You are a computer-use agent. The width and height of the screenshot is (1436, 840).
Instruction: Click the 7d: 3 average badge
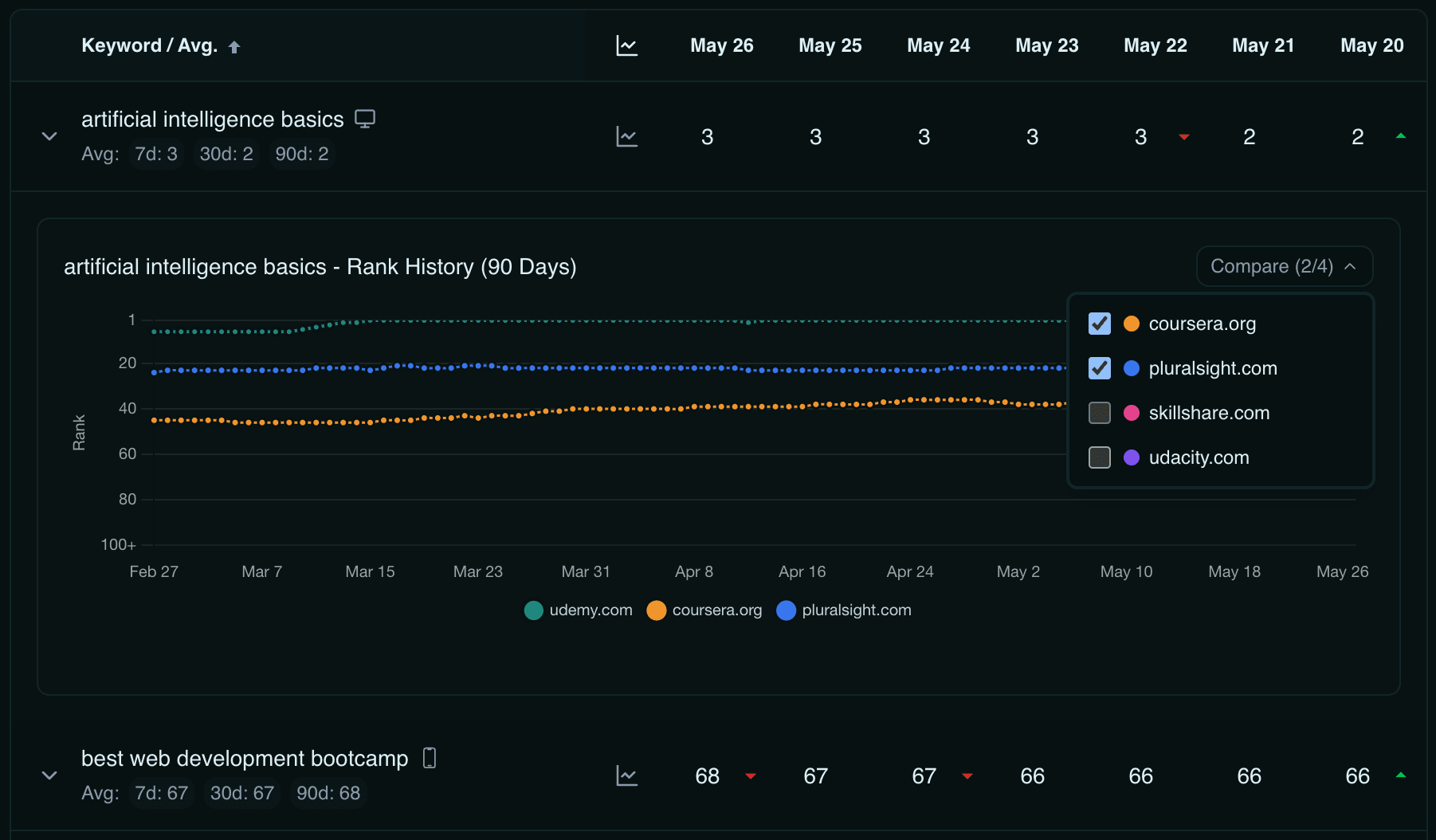156,154
